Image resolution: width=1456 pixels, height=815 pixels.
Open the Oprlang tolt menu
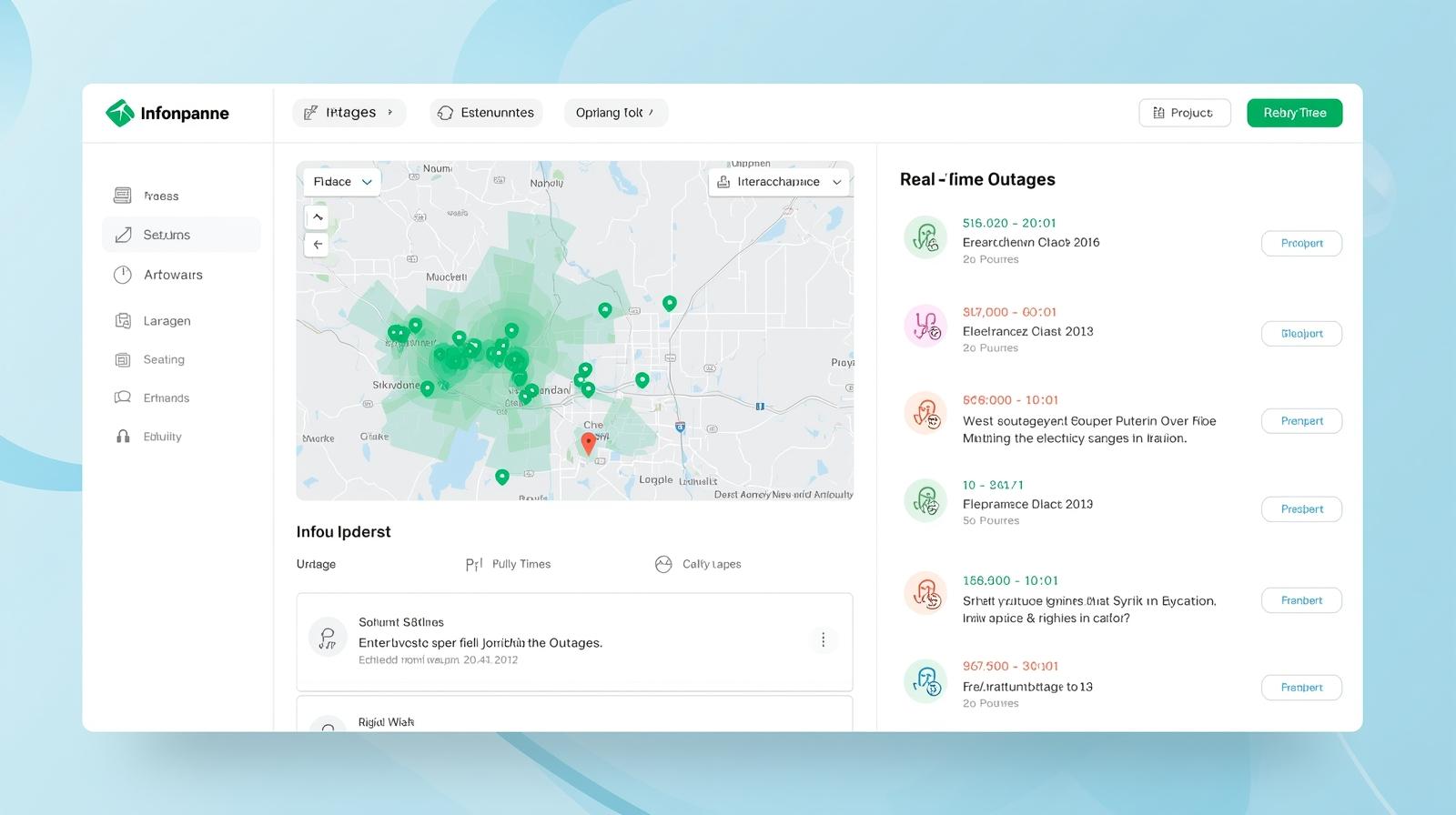(x=616, y=113)
